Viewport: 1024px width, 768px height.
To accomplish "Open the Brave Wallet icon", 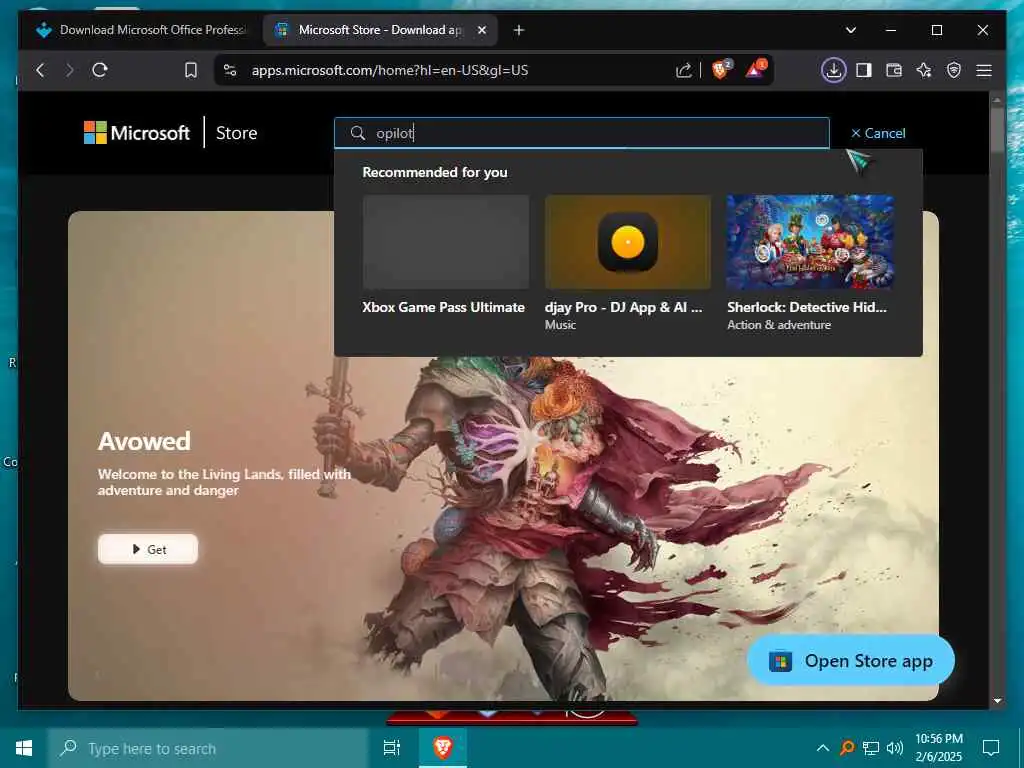I will pos(893,70).
